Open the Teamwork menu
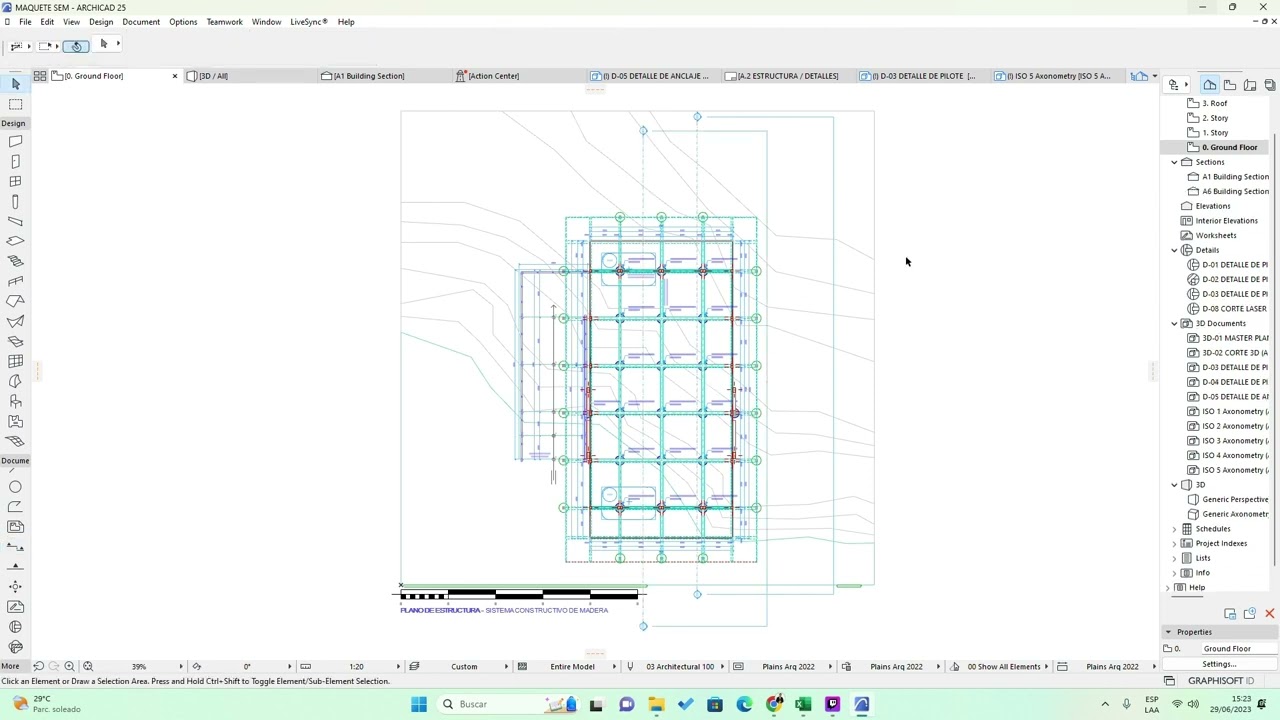The width and height of the screenshot is (1280, 720). point(224,22)
